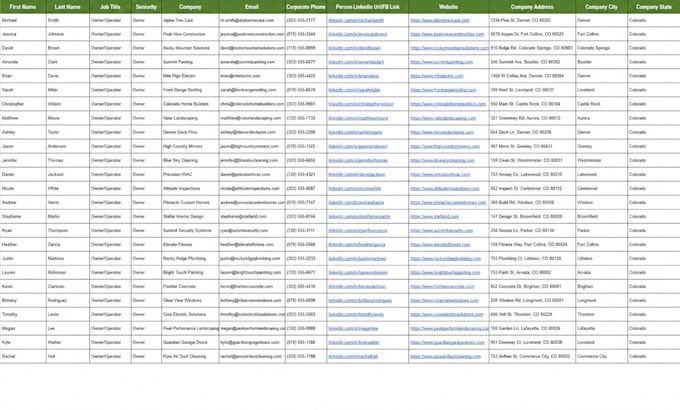
Task: Select the city cell 'Colorado Springs'
Action: click(x=601, y=48)
